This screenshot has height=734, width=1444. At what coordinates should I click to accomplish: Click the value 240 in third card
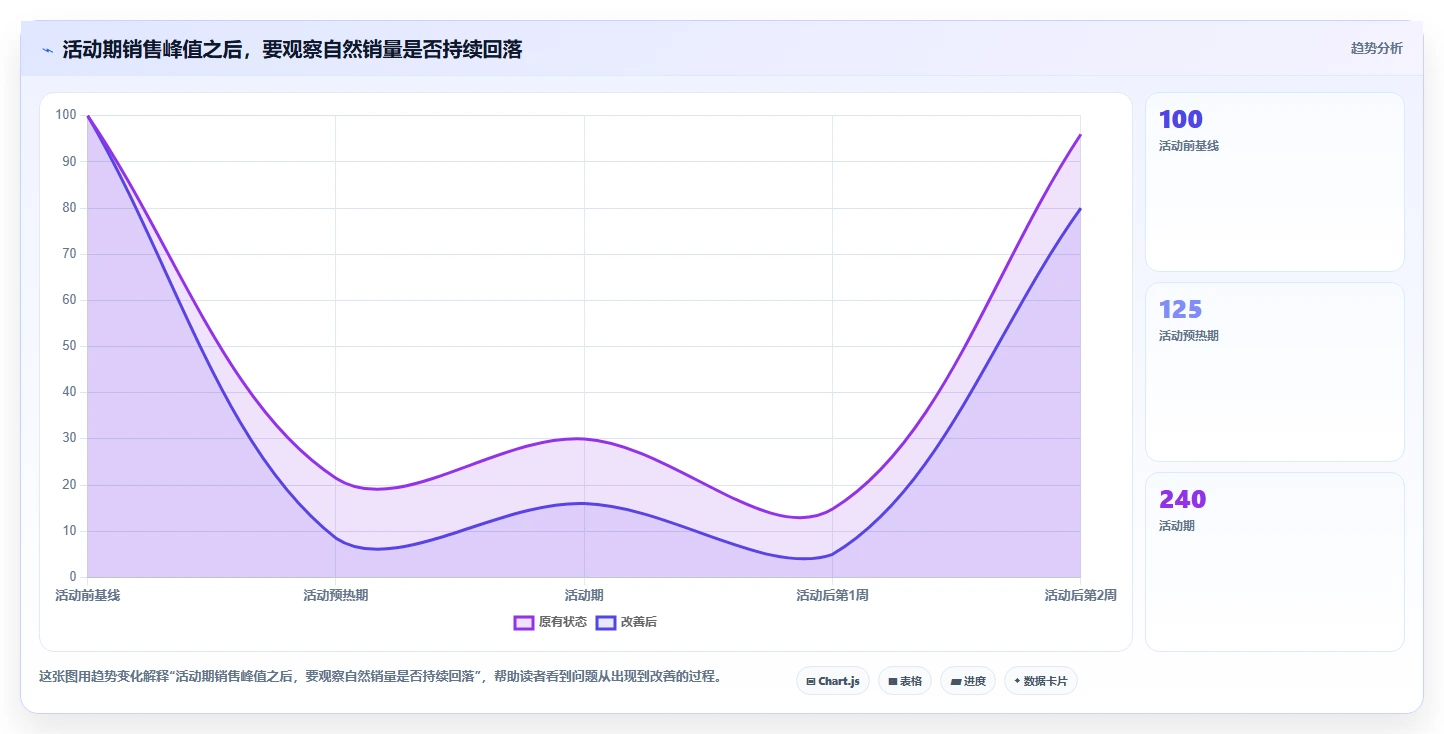(x=1183, y=499)
